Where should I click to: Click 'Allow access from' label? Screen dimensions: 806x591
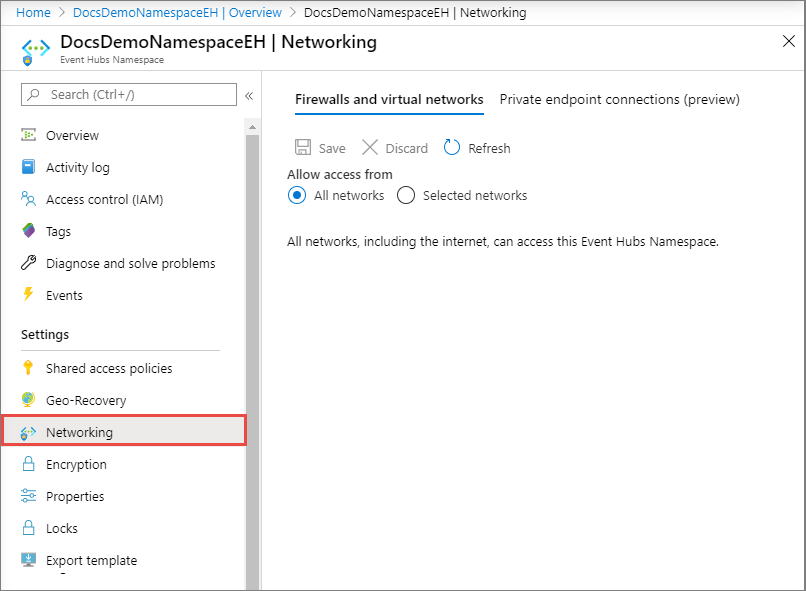[340, 174]
